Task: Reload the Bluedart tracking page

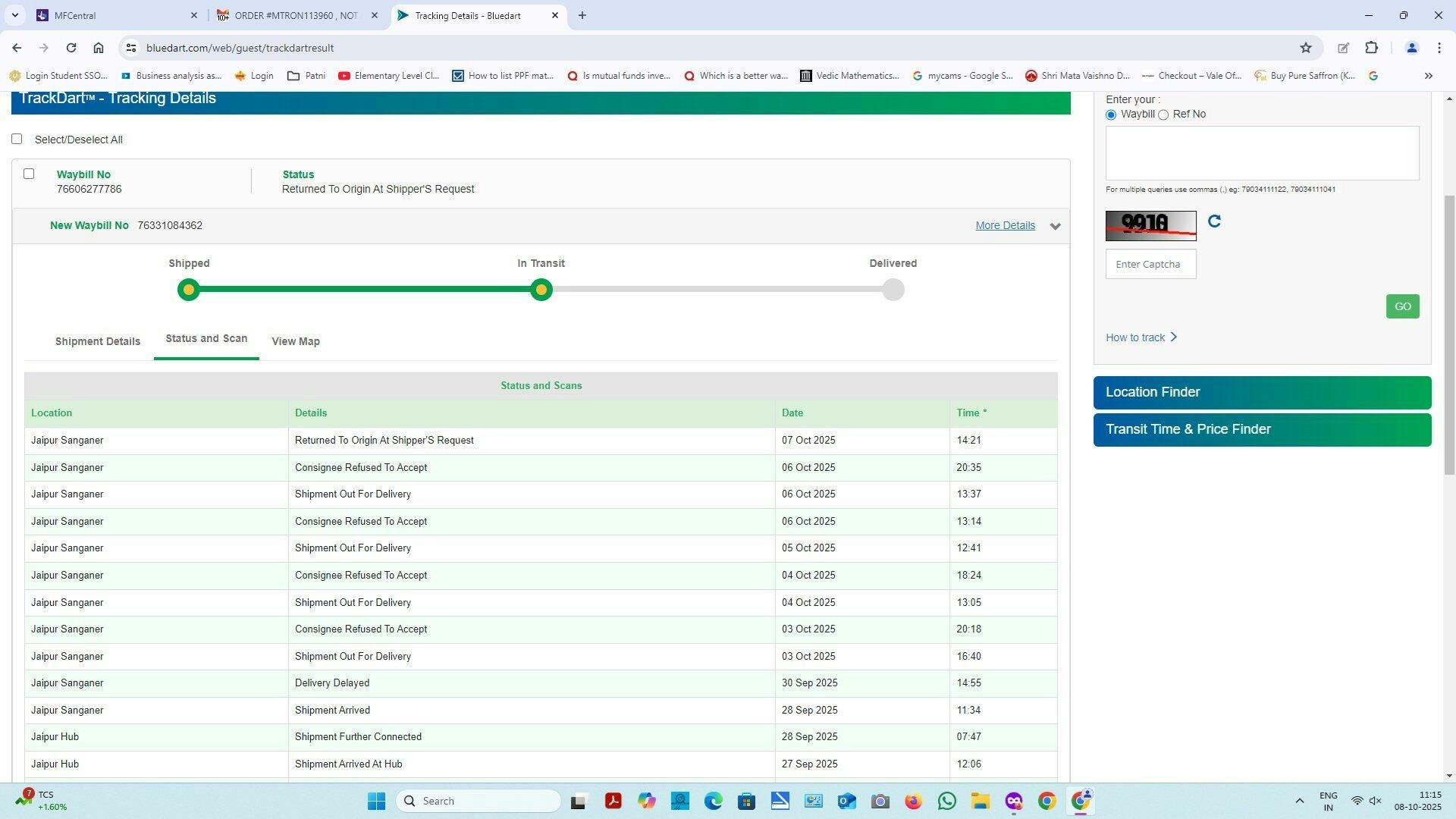Action: (71, 48)
